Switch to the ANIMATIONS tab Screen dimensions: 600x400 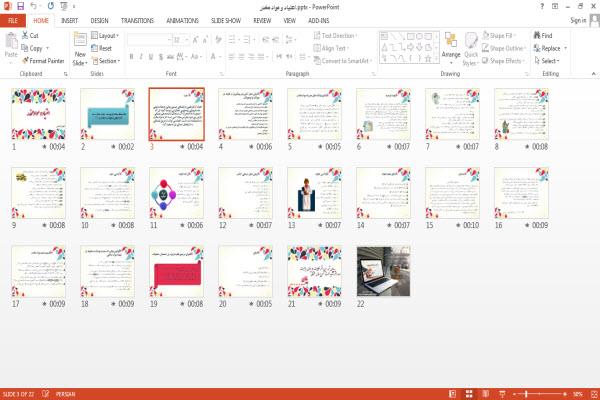coord(183,21)
